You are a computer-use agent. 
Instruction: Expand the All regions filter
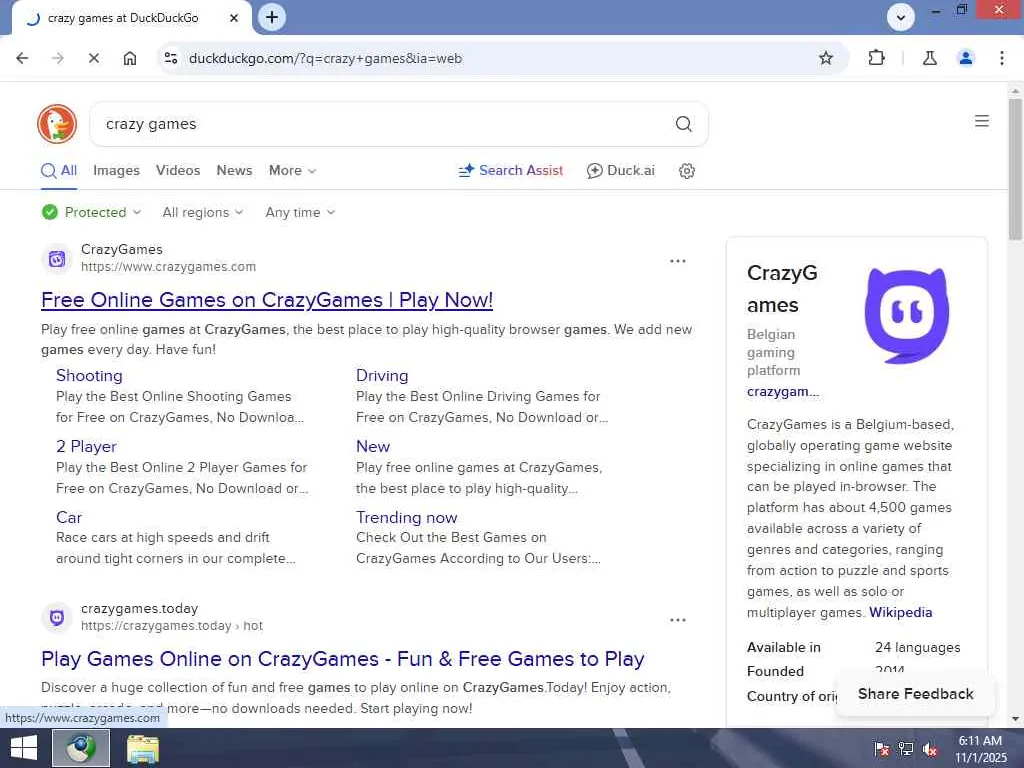202,212
